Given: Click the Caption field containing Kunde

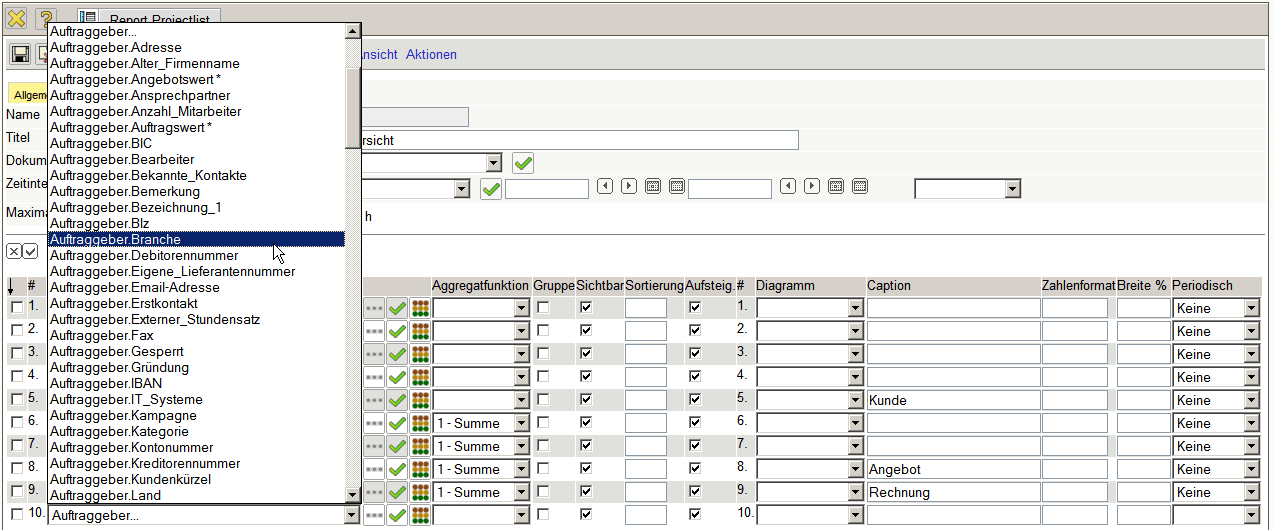Looking at the screenshot, I should click(x=952, y=400).
